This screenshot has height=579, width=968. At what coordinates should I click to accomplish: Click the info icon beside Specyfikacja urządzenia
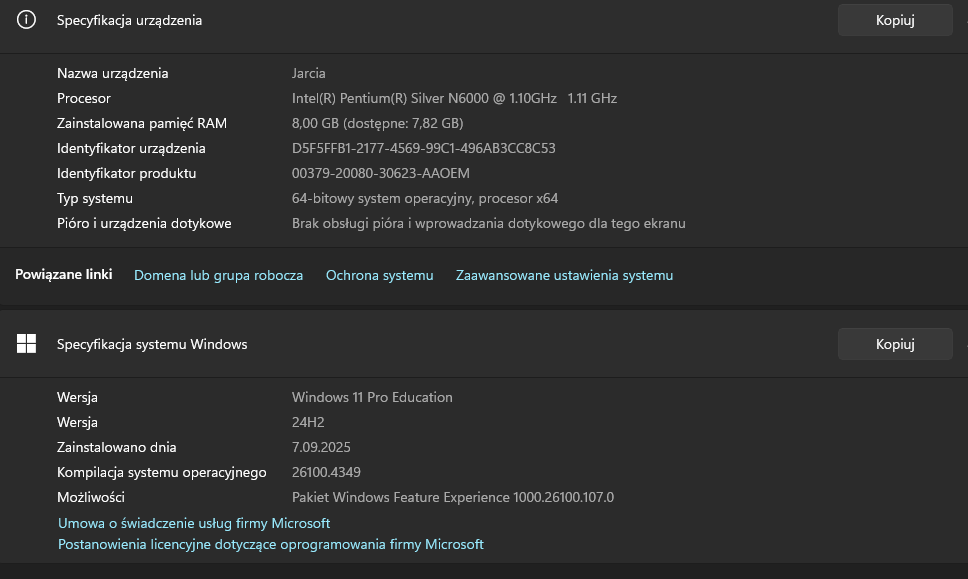[x=27, y=20]
